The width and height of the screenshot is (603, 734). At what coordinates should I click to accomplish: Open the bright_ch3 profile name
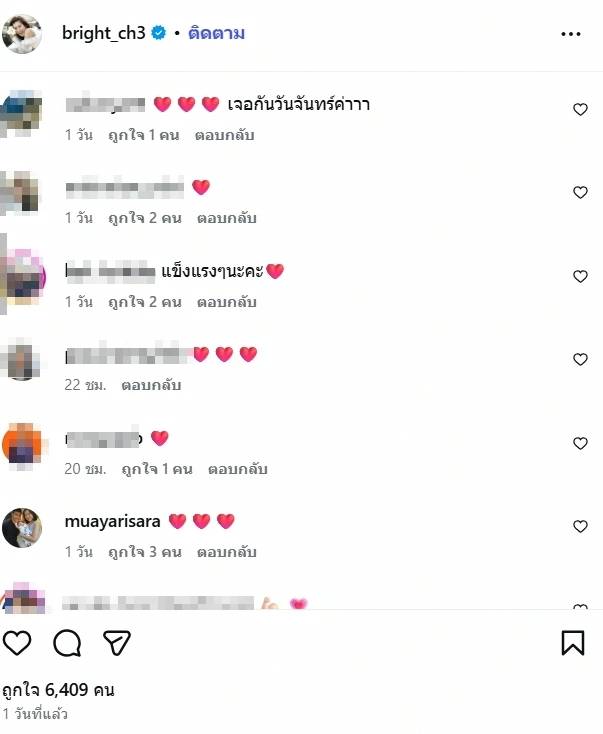(103, 33)
